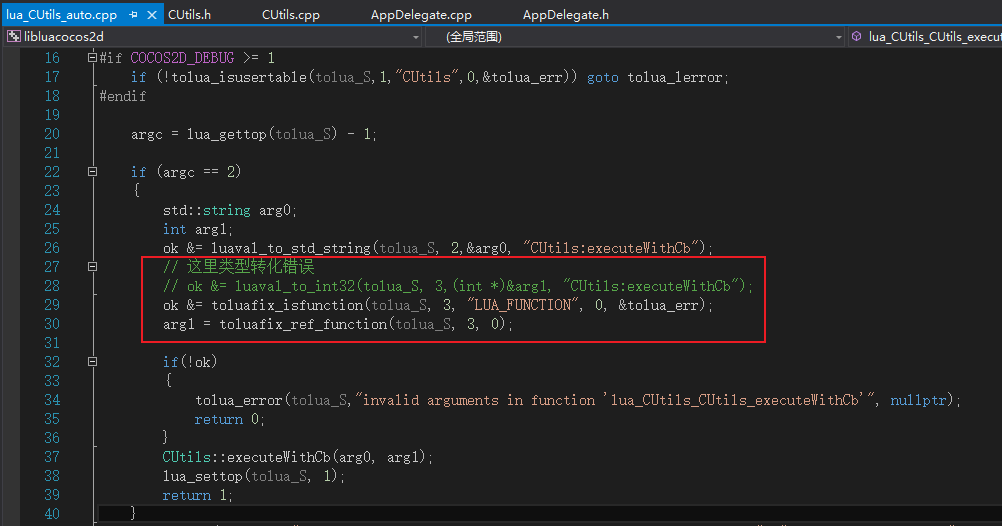This screenshot has width=1002, height=526.
Task: Click the horizontal scrollbar below the code
Action: [x=500, y=521]
